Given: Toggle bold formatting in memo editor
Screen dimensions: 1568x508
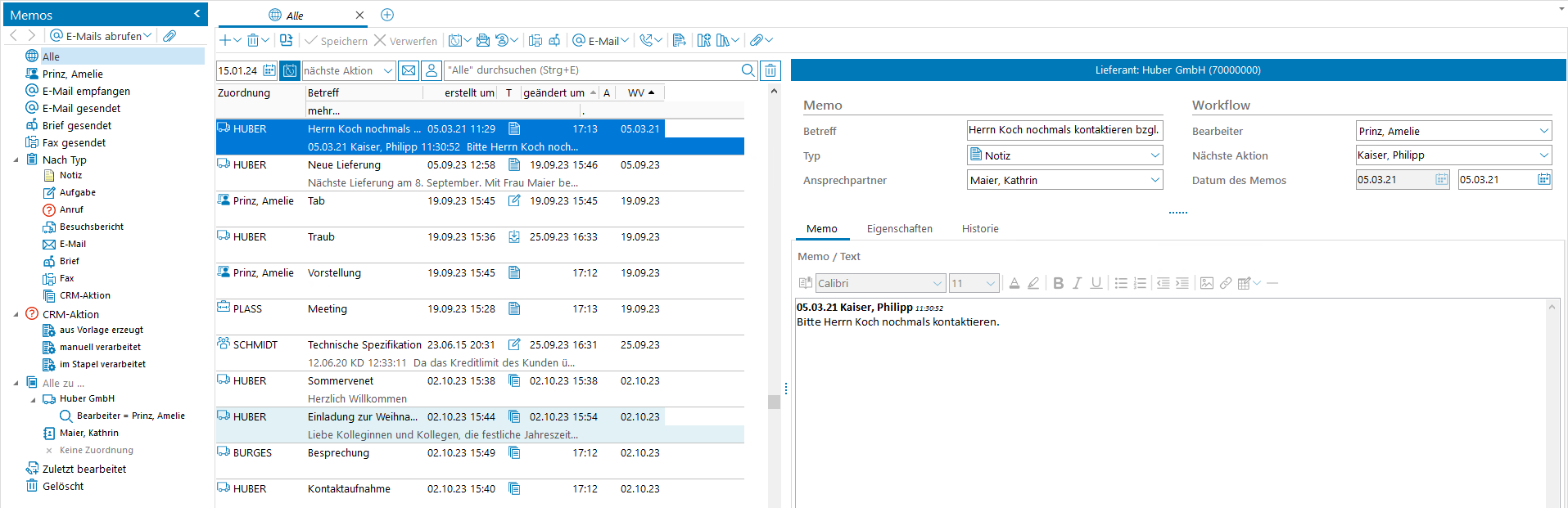Looking at the screenshot, I should [x=1058, y=283].
